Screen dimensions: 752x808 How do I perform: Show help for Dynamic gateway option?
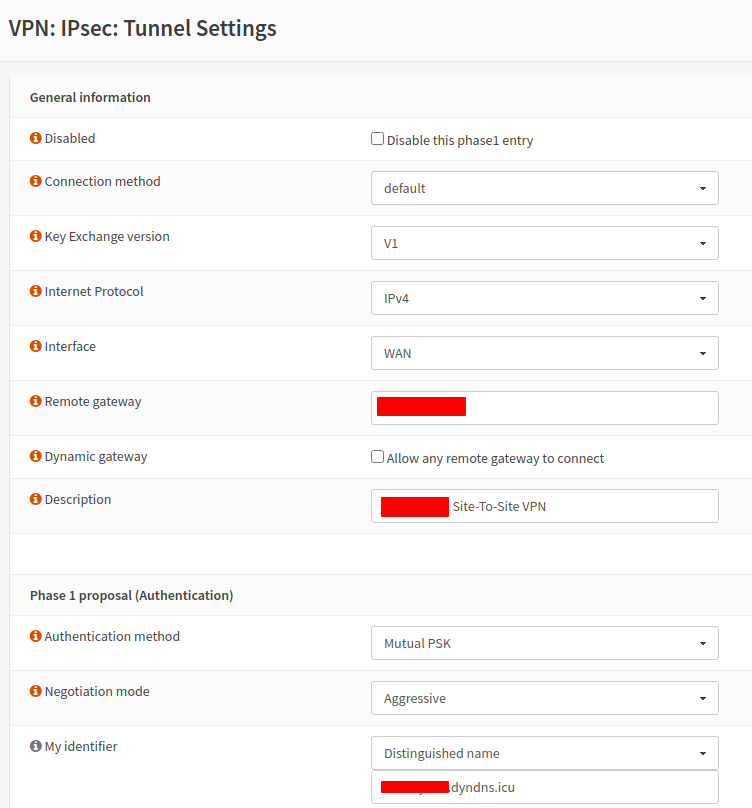pyautogui.click(x=36, y=457)
